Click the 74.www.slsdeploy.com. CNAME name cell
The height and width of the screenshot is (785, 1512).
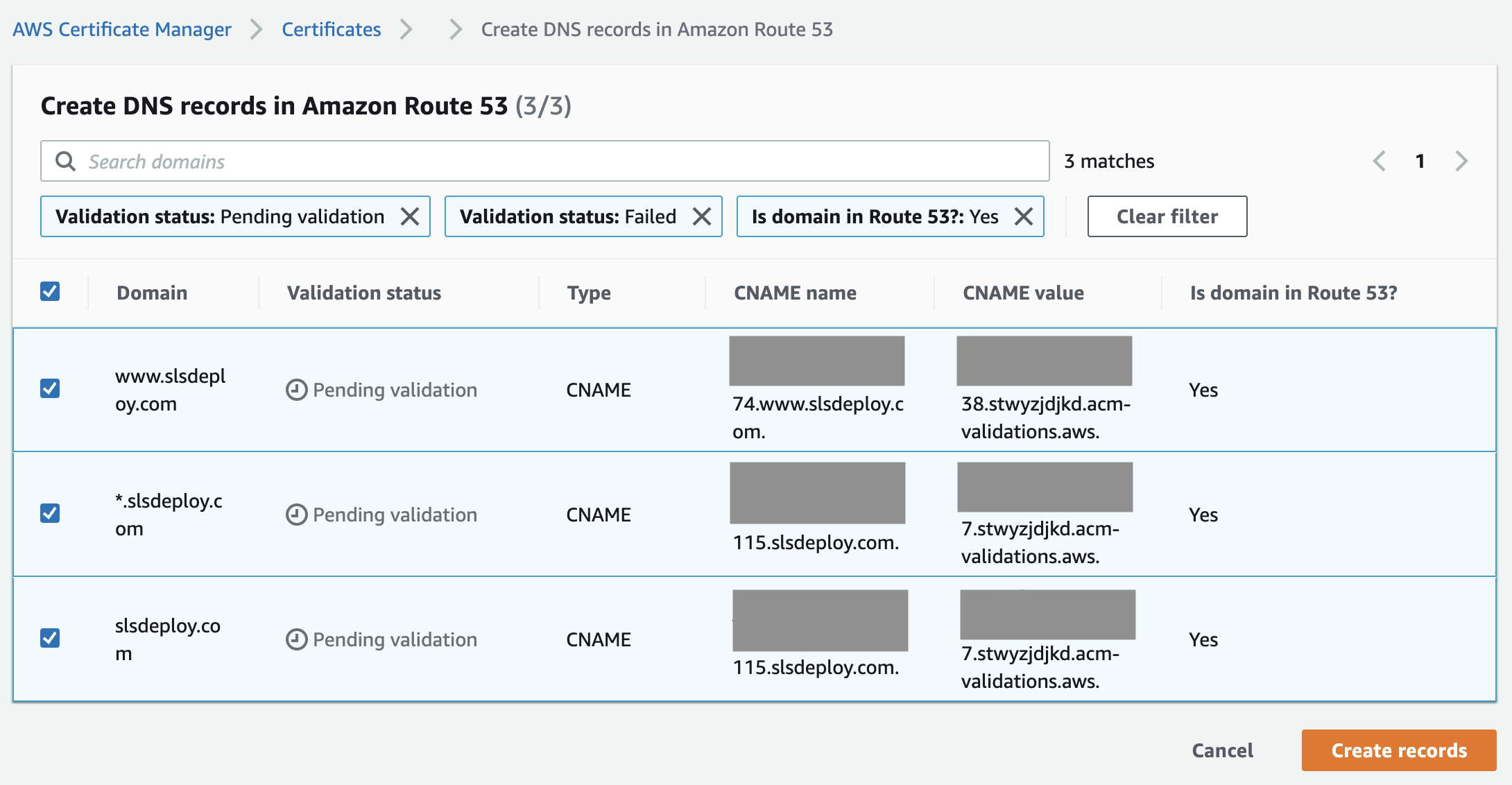click(818, 417)
